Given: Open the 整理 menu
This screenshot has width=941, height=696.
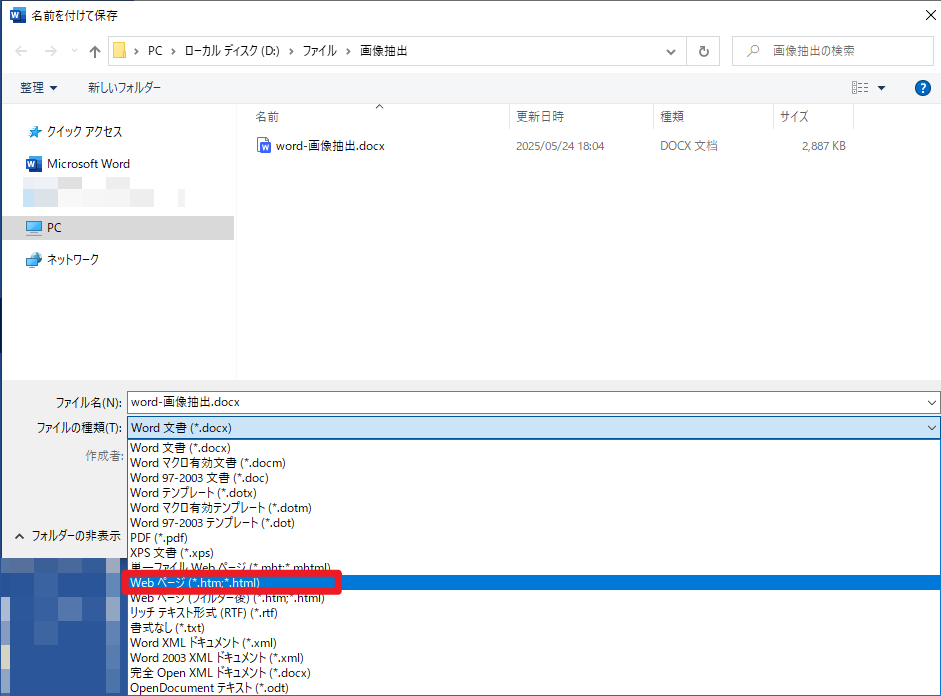Looking at the screenshot, I should tap(38, 88).
